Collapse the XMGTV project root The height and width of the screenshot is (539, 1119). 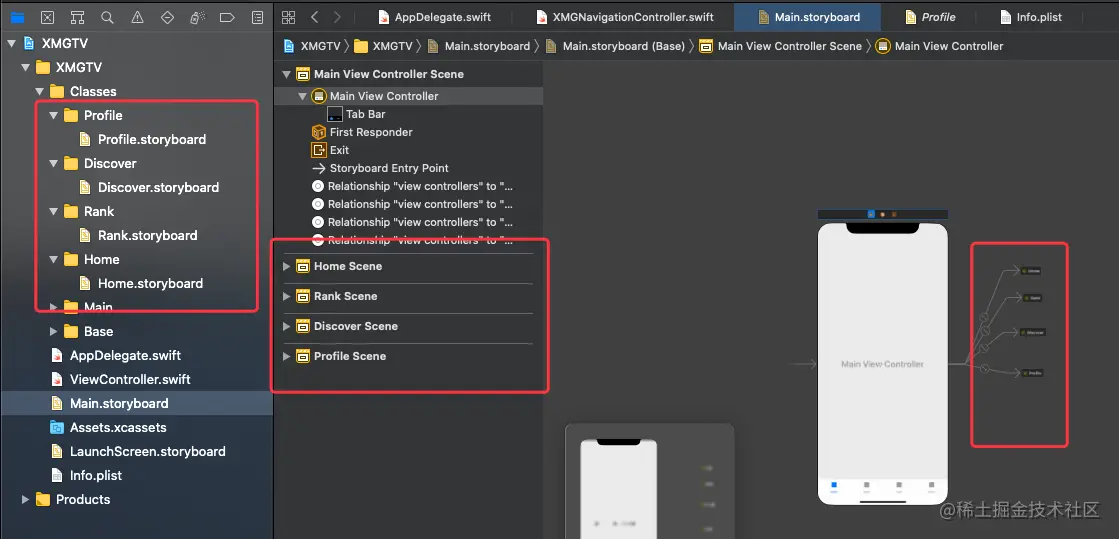pyautogui.click(x=11, y=44)
